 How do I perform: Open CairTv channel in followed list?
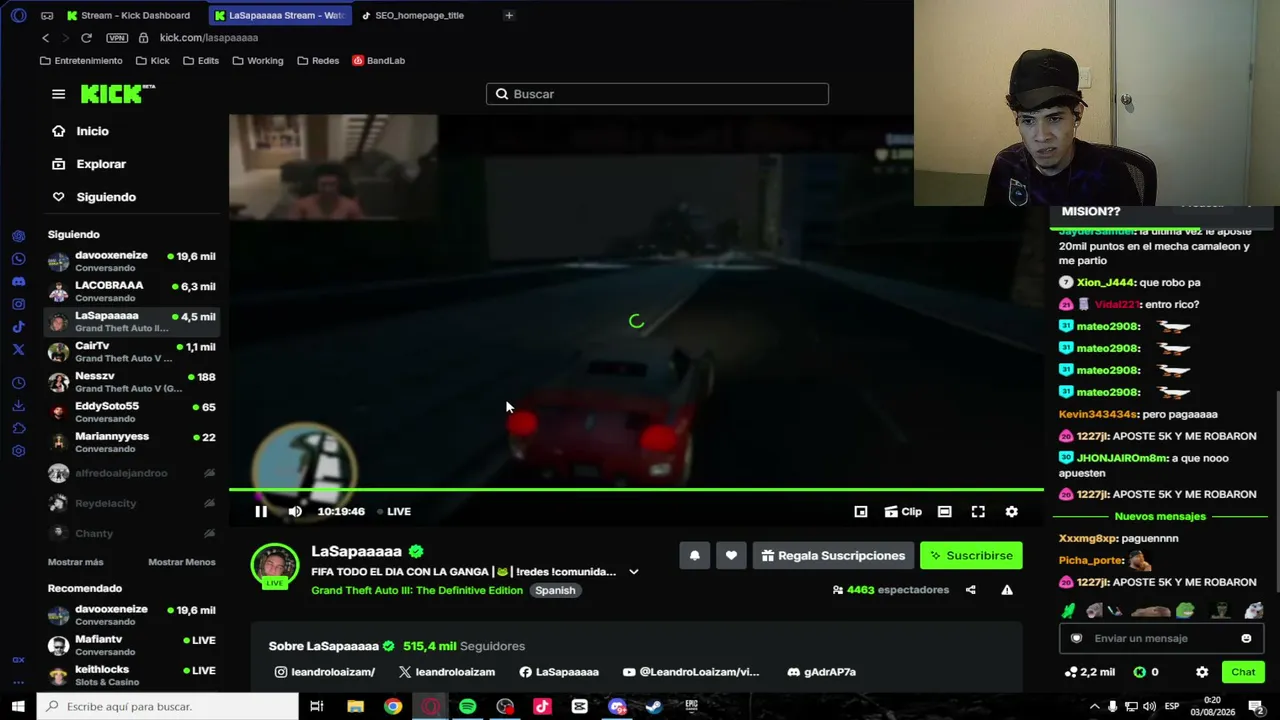point(132,351)
